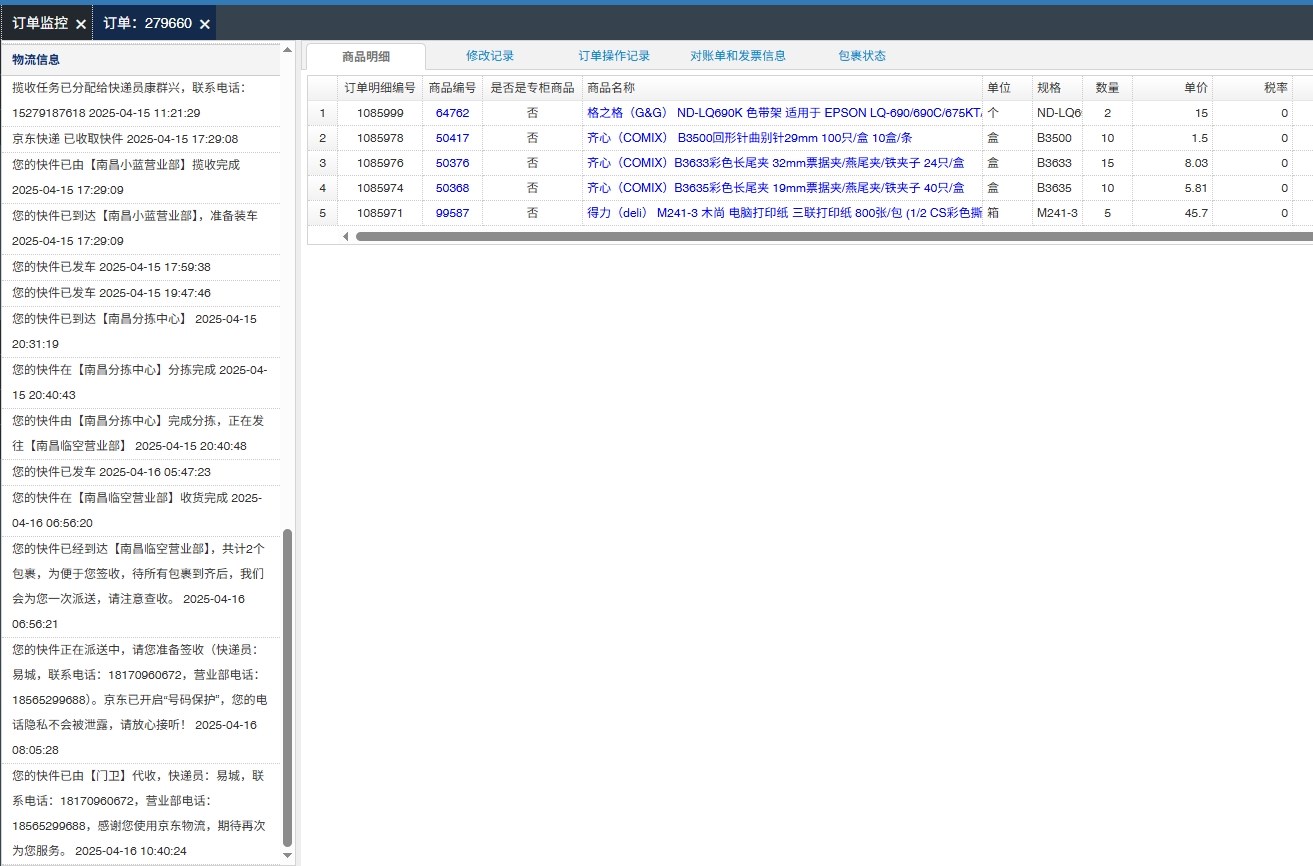Click the product table horizontal scrollbar
This screenshot has height=866, width=1313.
coord(834,236)
